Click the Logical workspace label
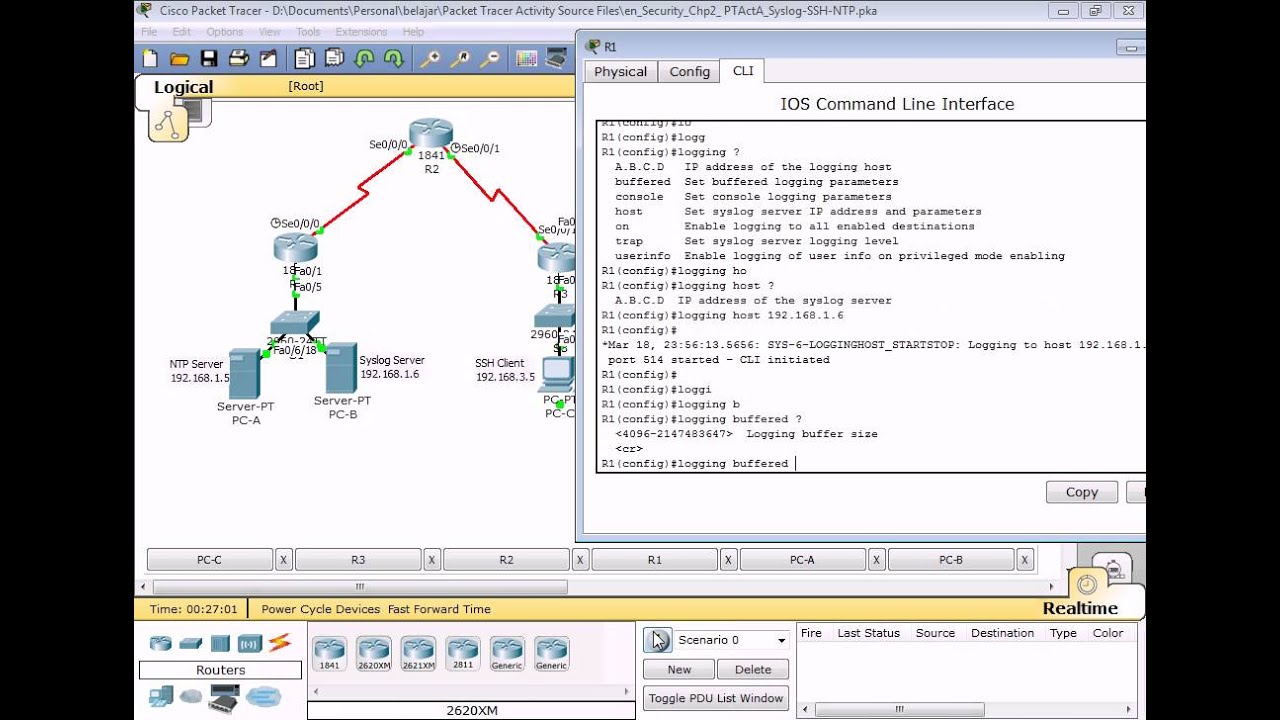 pos(183,87)
